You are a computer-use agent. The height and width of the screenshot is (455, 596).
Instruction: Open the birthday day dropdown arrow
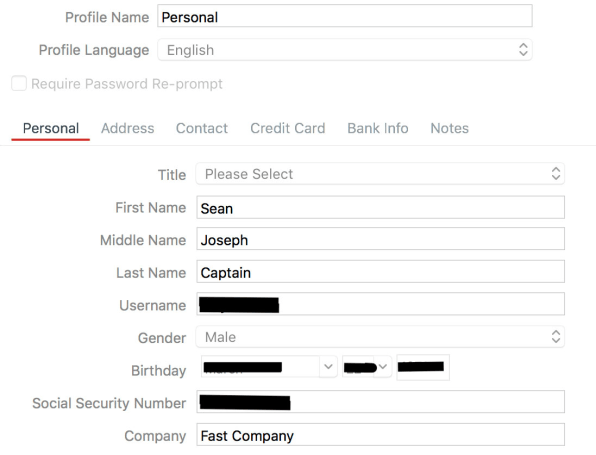(383, 367)
